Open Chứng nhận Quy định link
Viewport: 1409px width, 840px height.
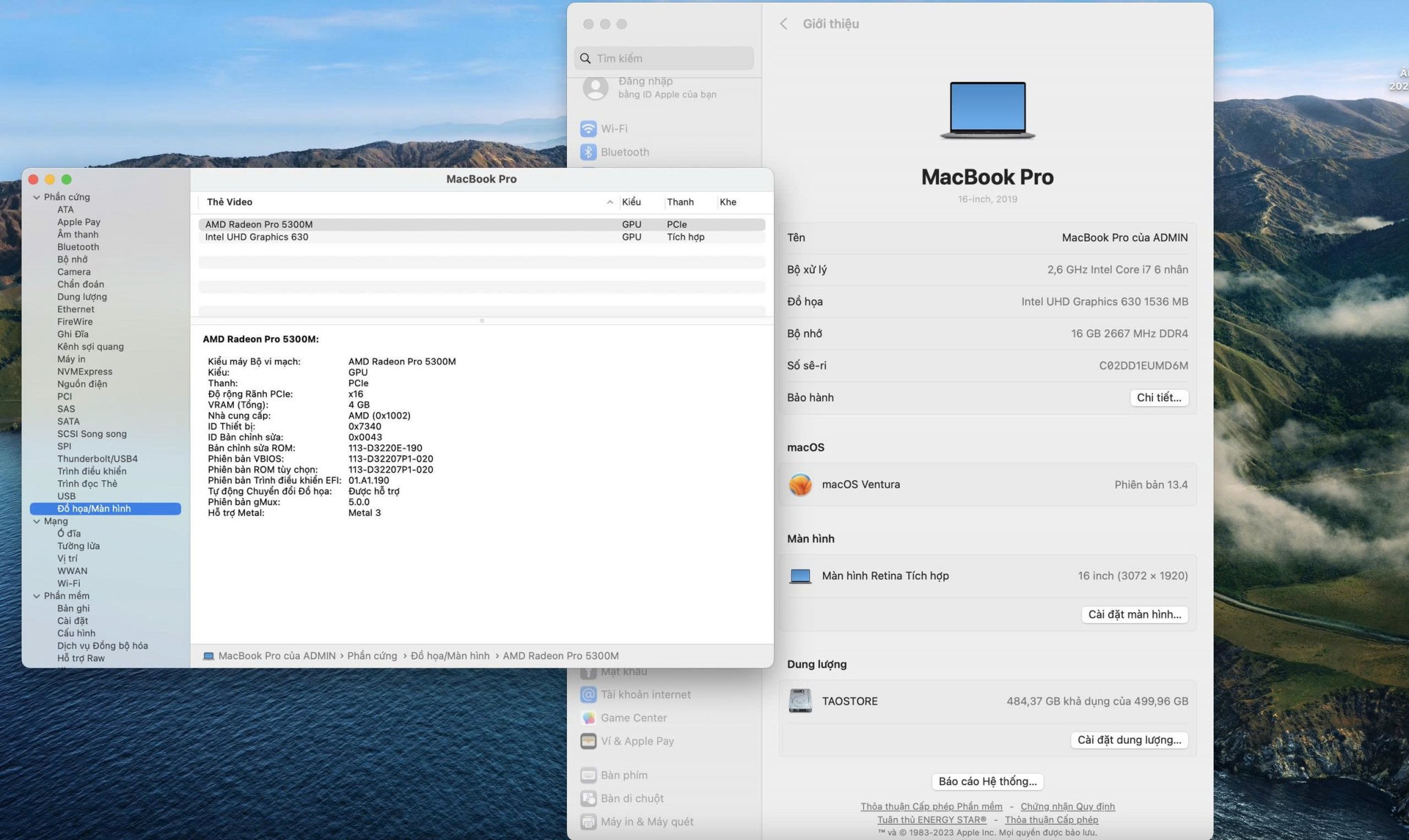coord(1067,807)
